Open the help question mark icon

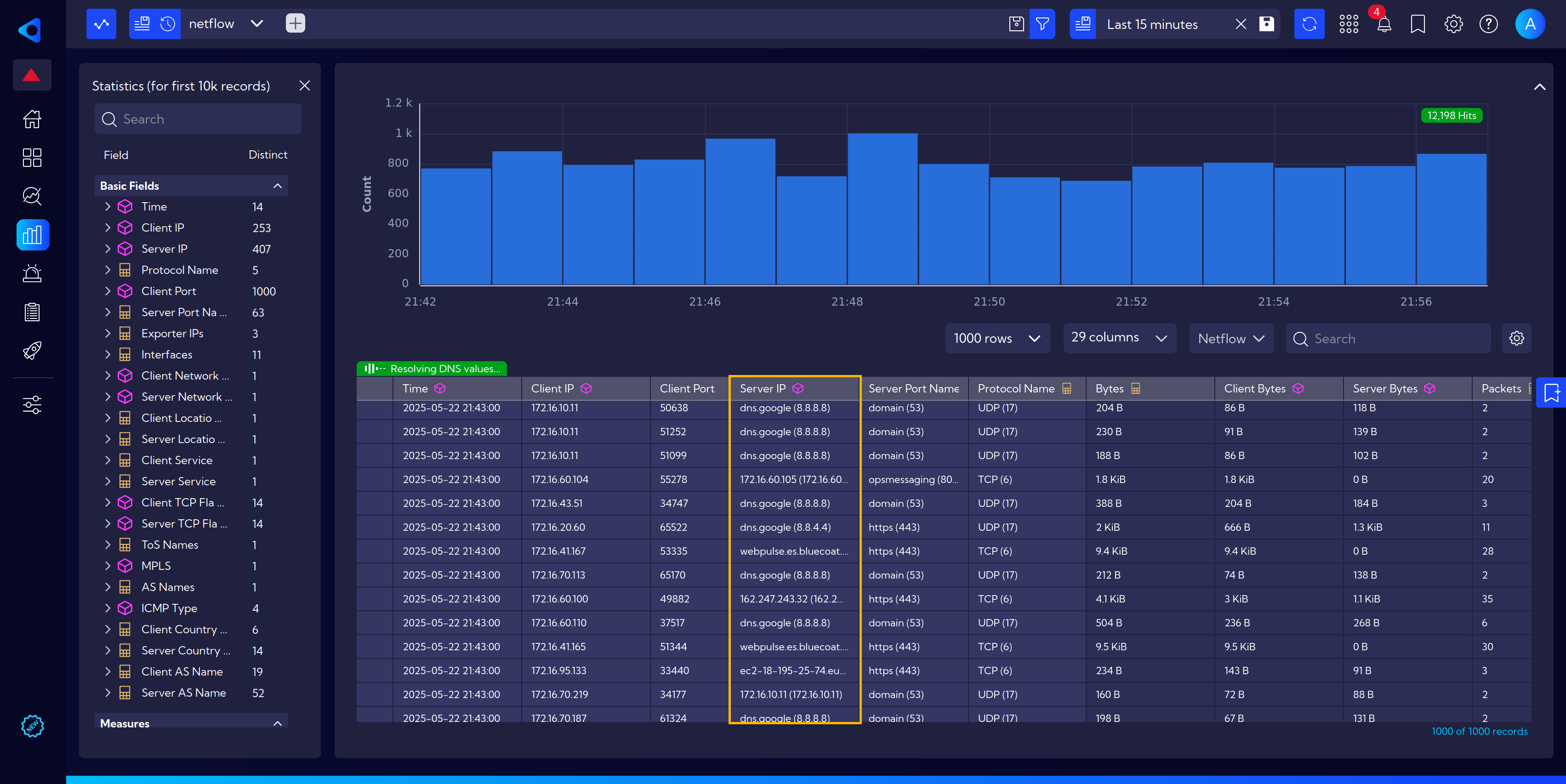(1488, 24)
